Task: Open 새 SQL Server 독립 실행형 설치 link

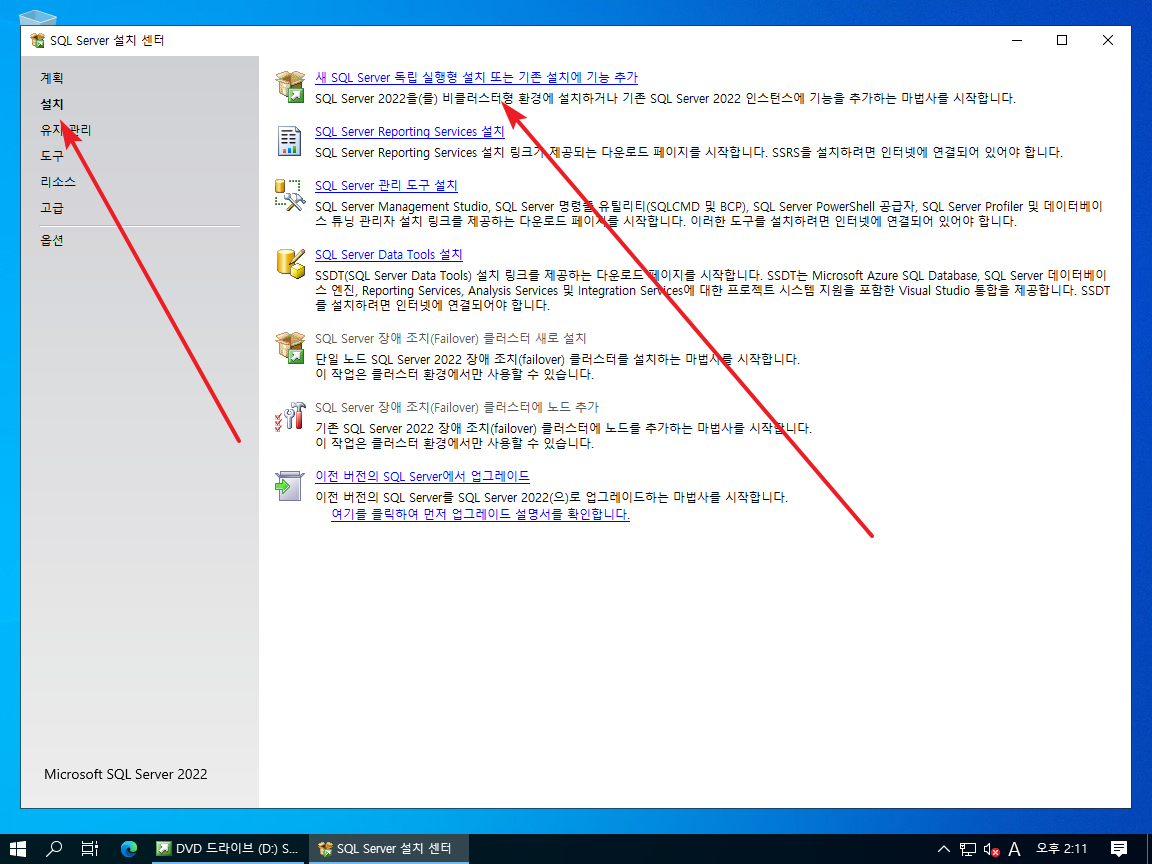Action: pos(476,77)
